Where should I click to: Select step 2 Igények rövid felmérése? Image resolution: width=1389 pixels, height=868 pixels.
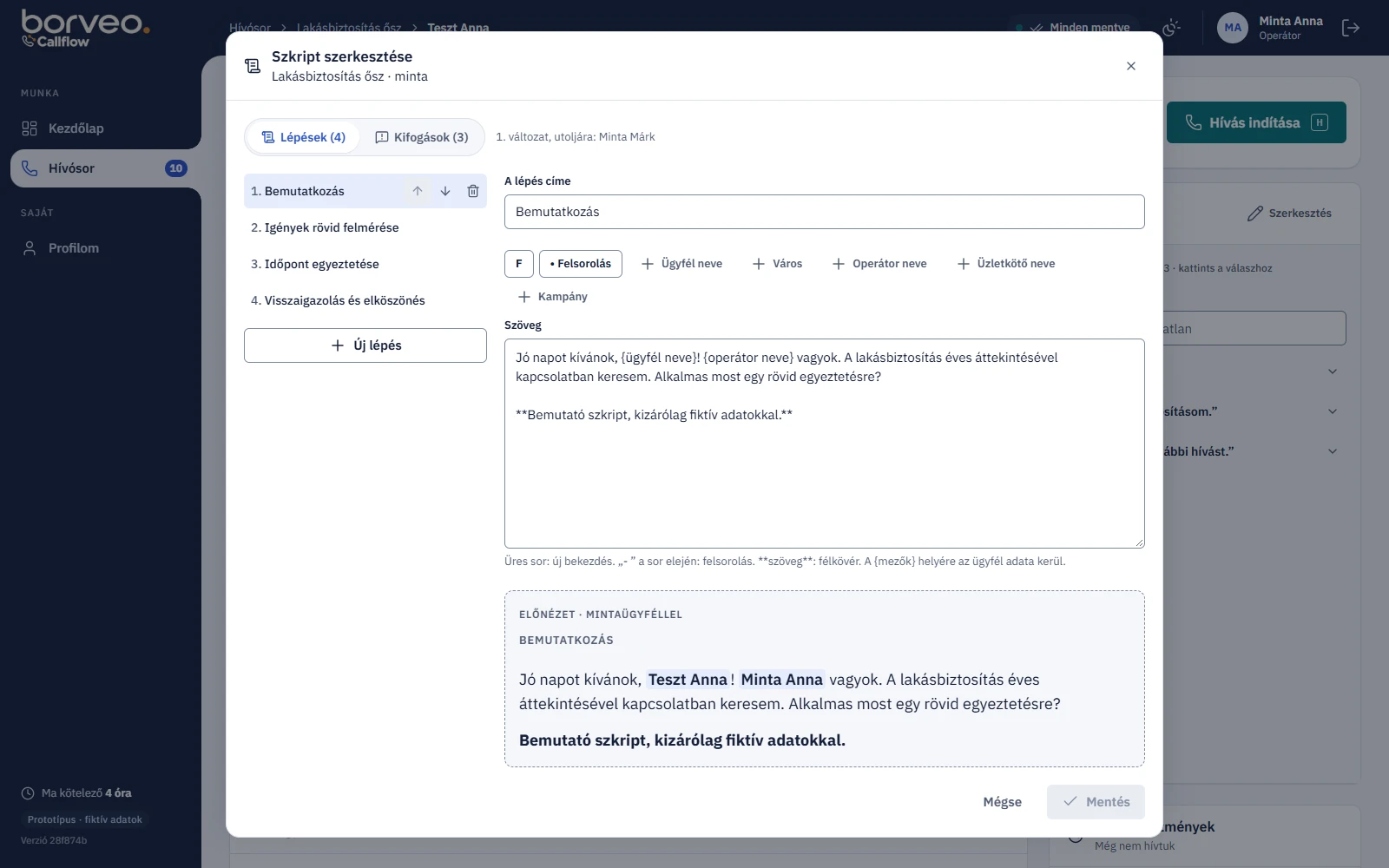365,227
